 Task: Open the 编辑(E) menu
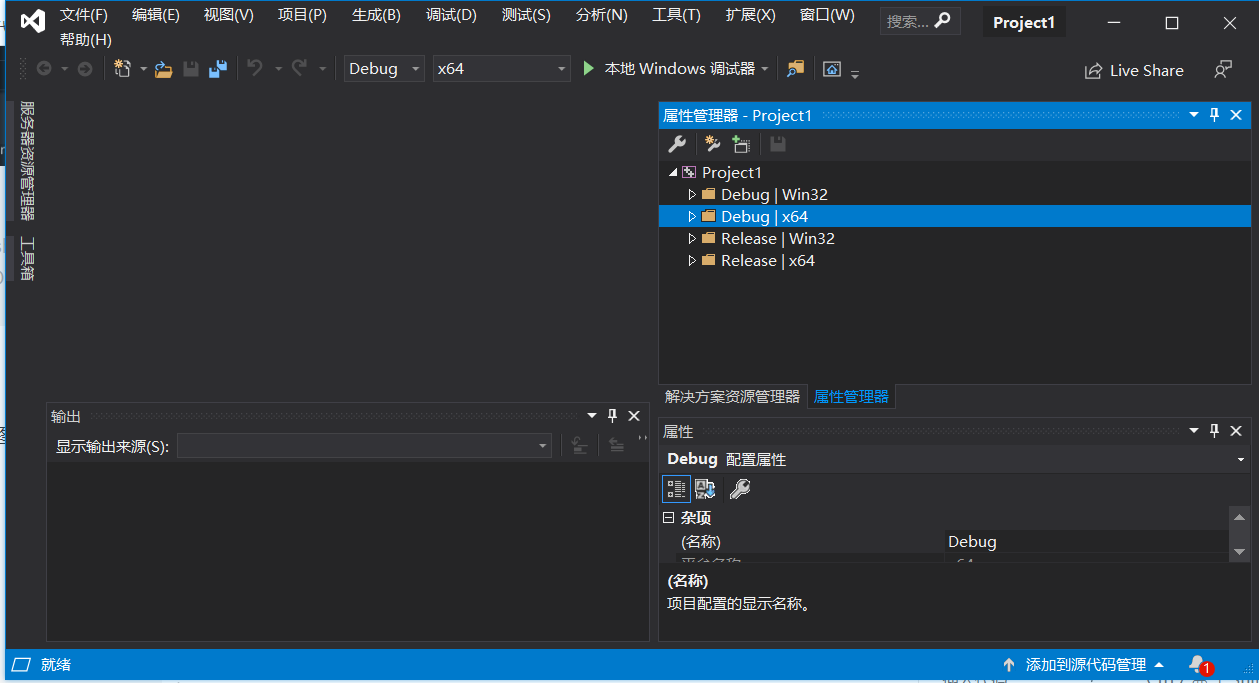(x=156, y=15)
